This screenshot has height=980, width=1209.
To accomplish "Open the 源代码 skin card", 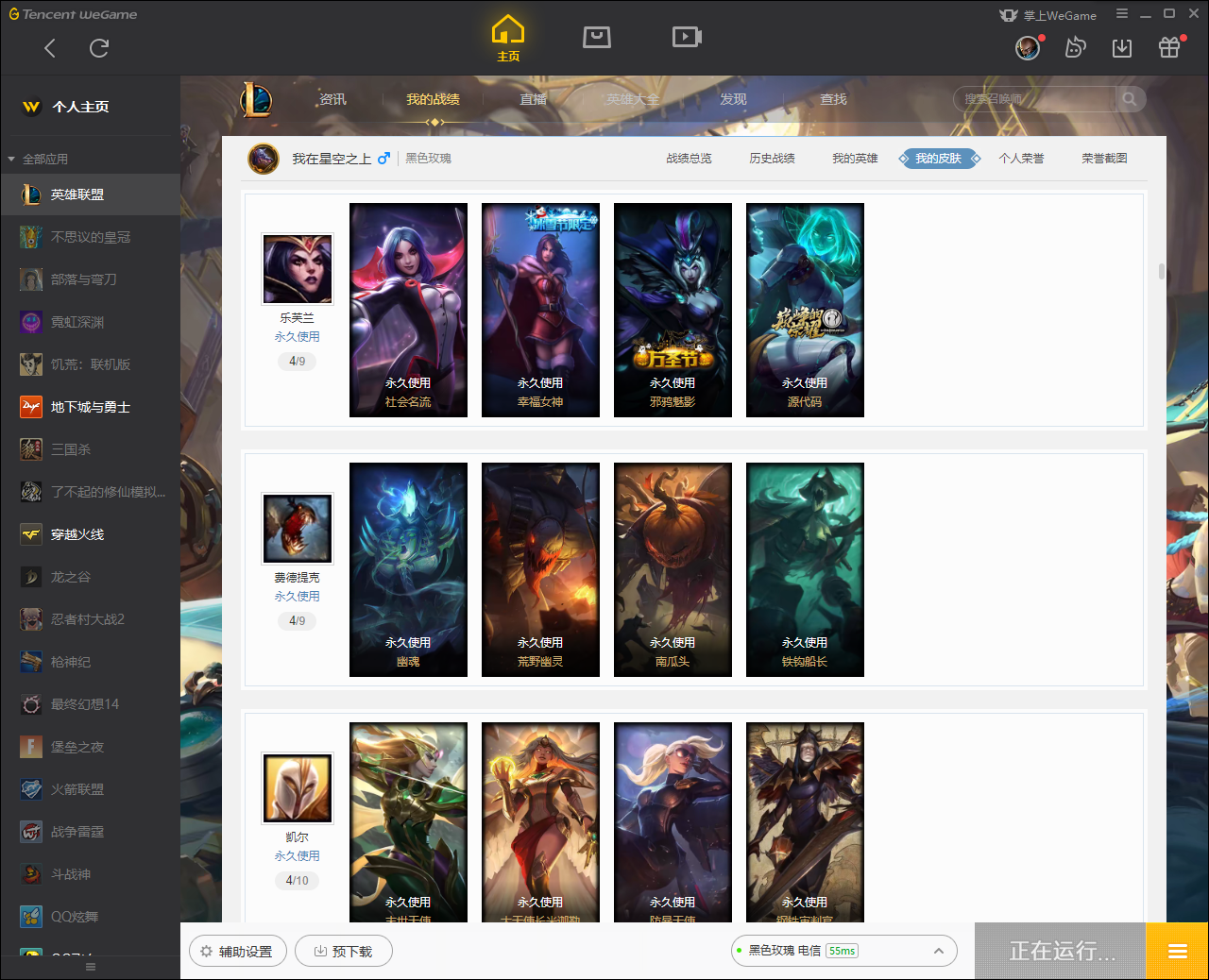I will coord(805,310).
